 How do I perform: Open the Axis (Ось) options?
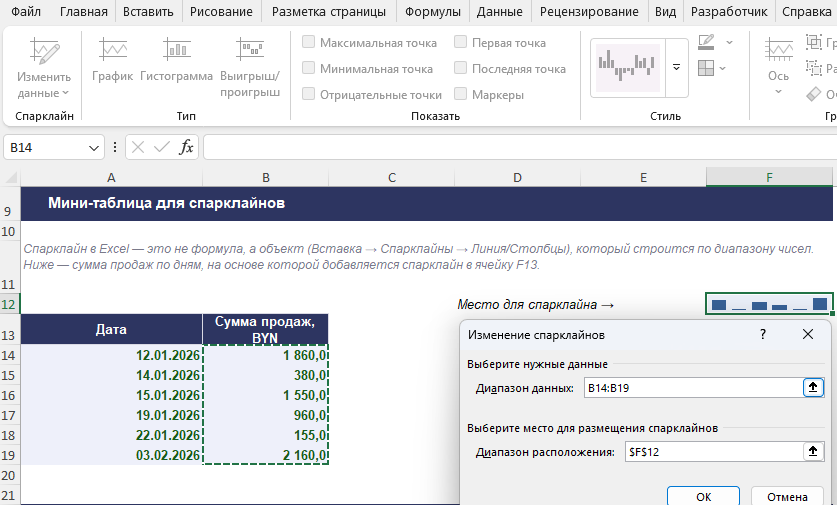tap(778, 65)
